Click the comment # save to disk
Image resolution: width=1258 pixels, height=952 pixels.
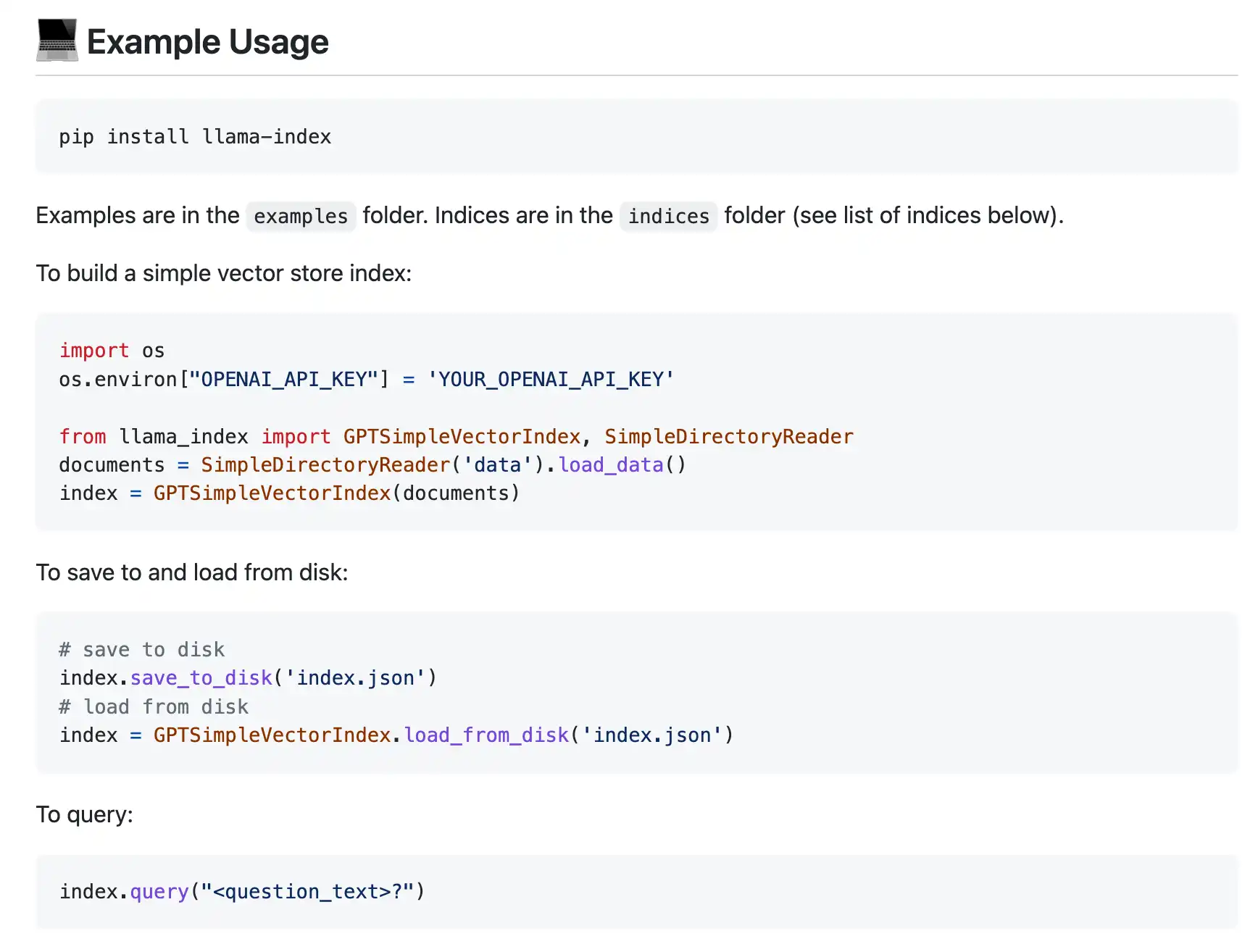(142, 649)
